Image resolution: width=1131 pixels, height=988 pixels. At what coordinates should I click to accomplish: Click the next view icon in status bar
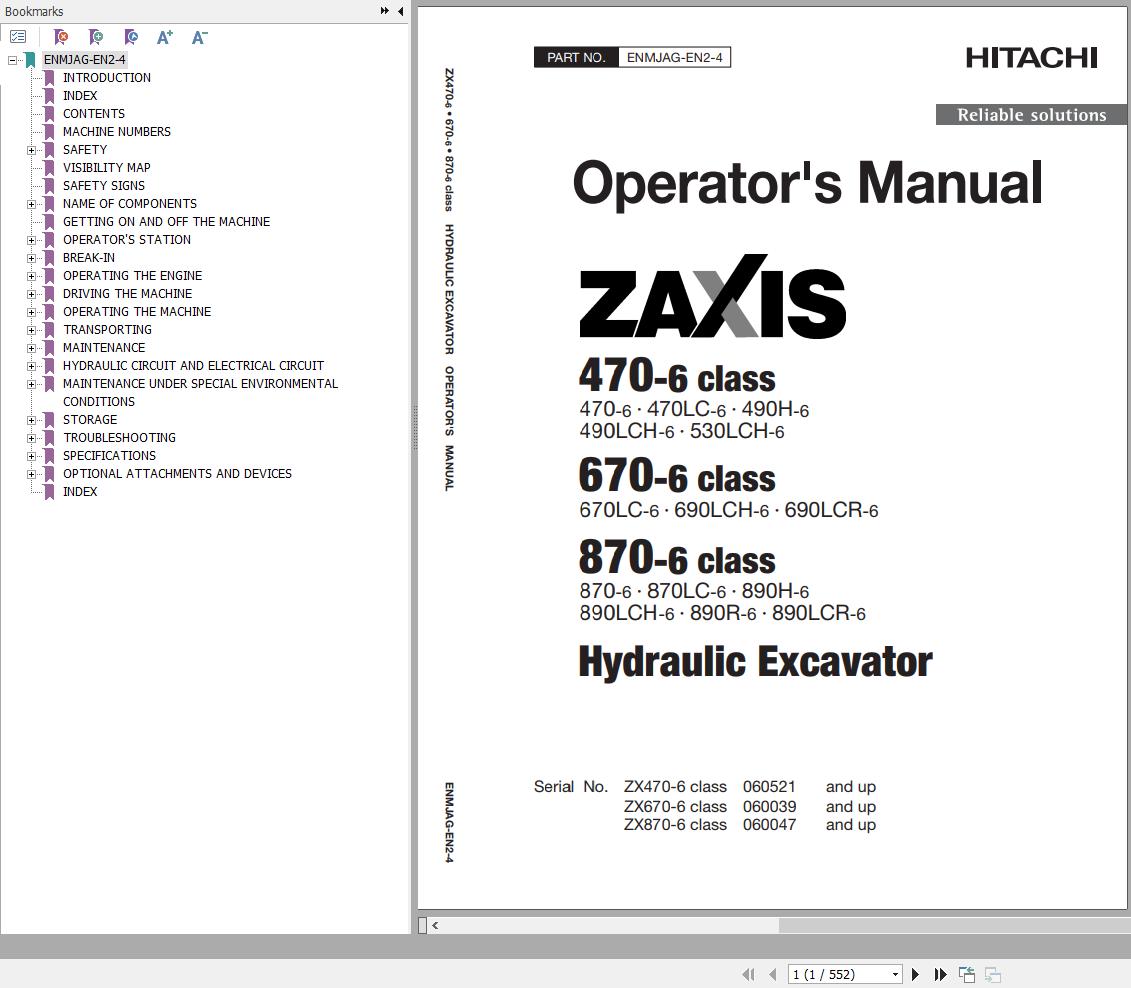click(993, 974)
